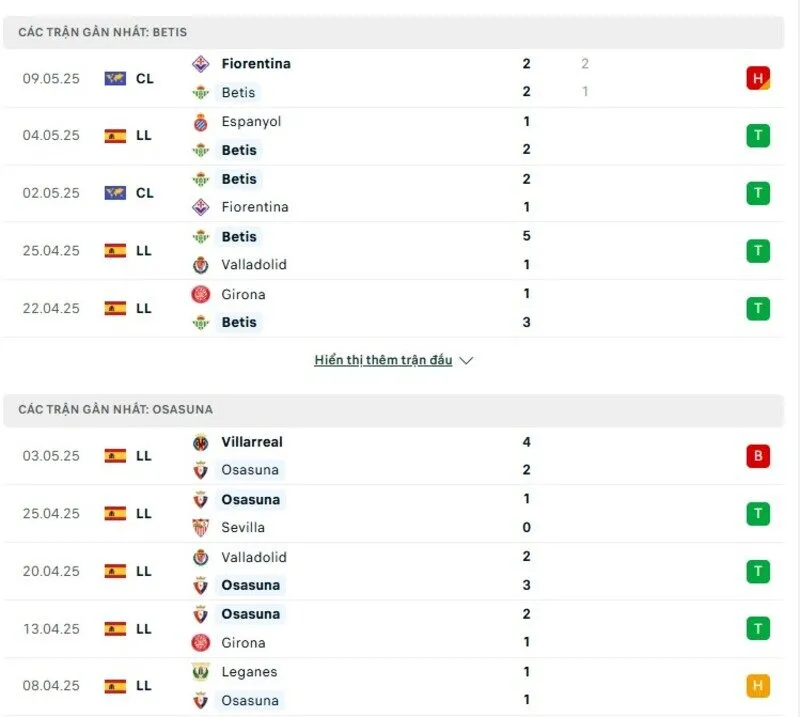Screen dimensions: 800x717
Task: Click the Fiorentina club crest
Action: (203, 63)
